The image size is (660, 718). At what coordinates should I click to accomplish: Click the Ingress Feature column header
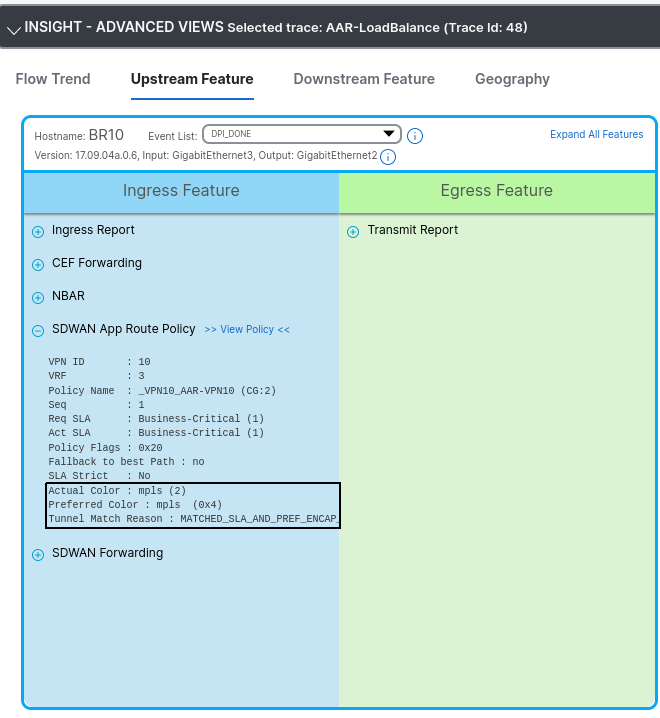tap(181, 191)
